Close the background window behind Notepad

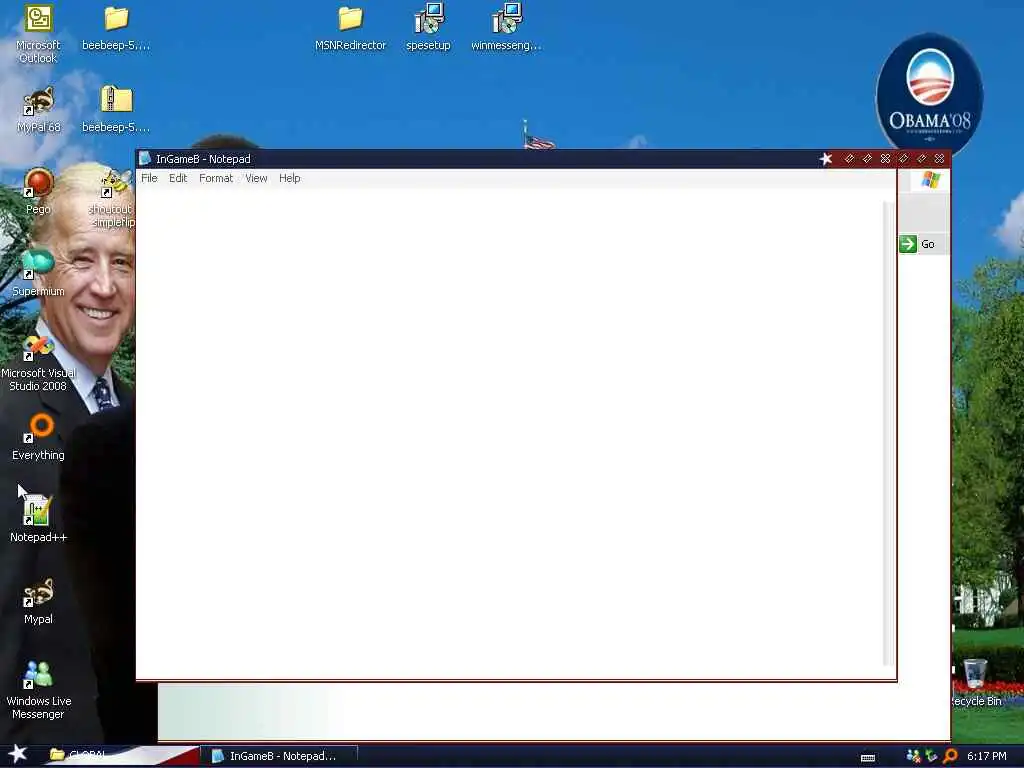[940, 159]
